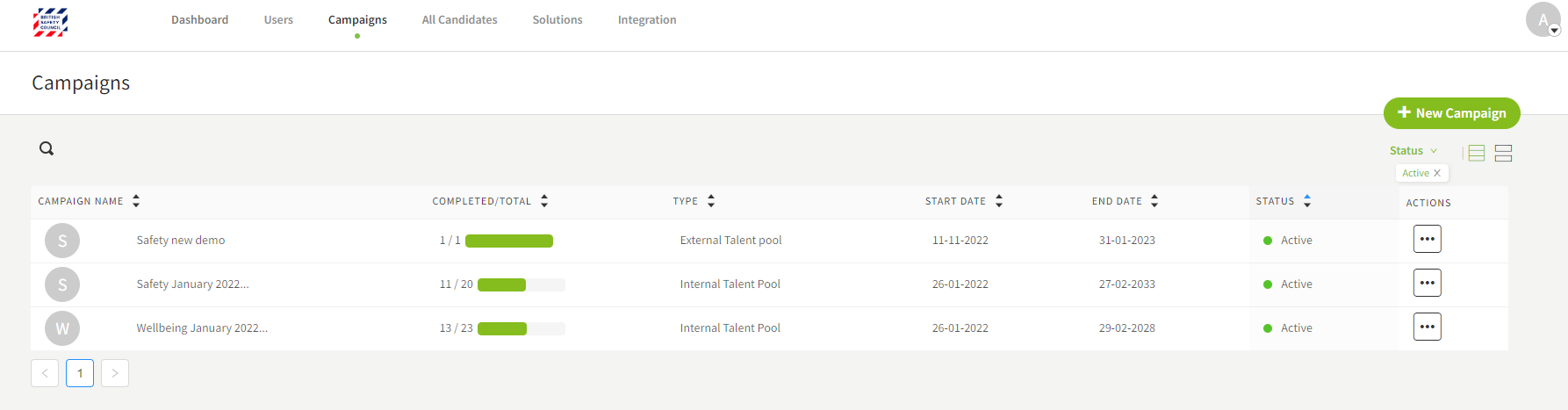Screen dimensions: 1568x410
Task: Create a New Campaign
Action: [x=1451, y=113]
